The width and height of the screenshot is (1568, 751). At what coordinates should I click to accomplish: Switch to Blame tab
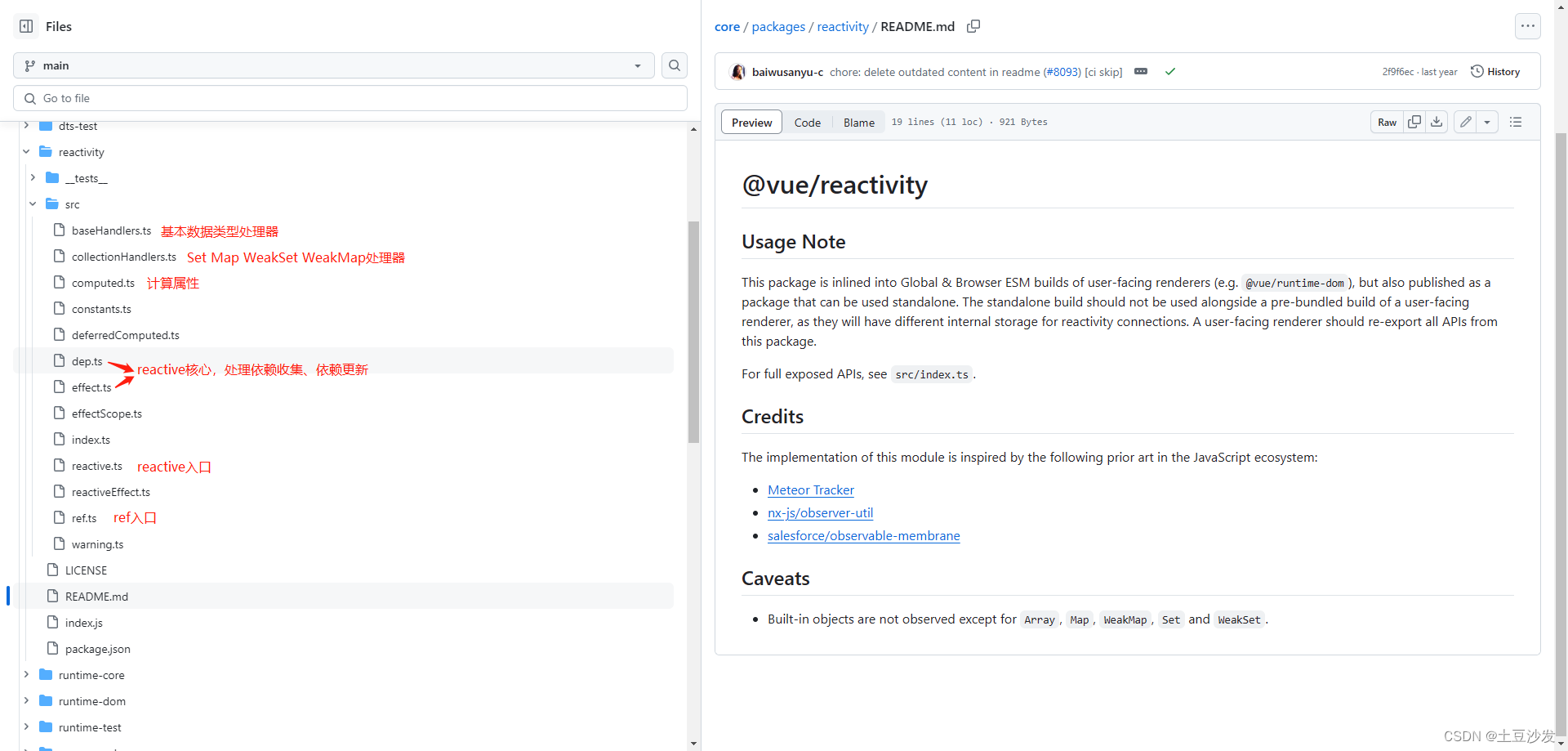click(x=858, y=123)
